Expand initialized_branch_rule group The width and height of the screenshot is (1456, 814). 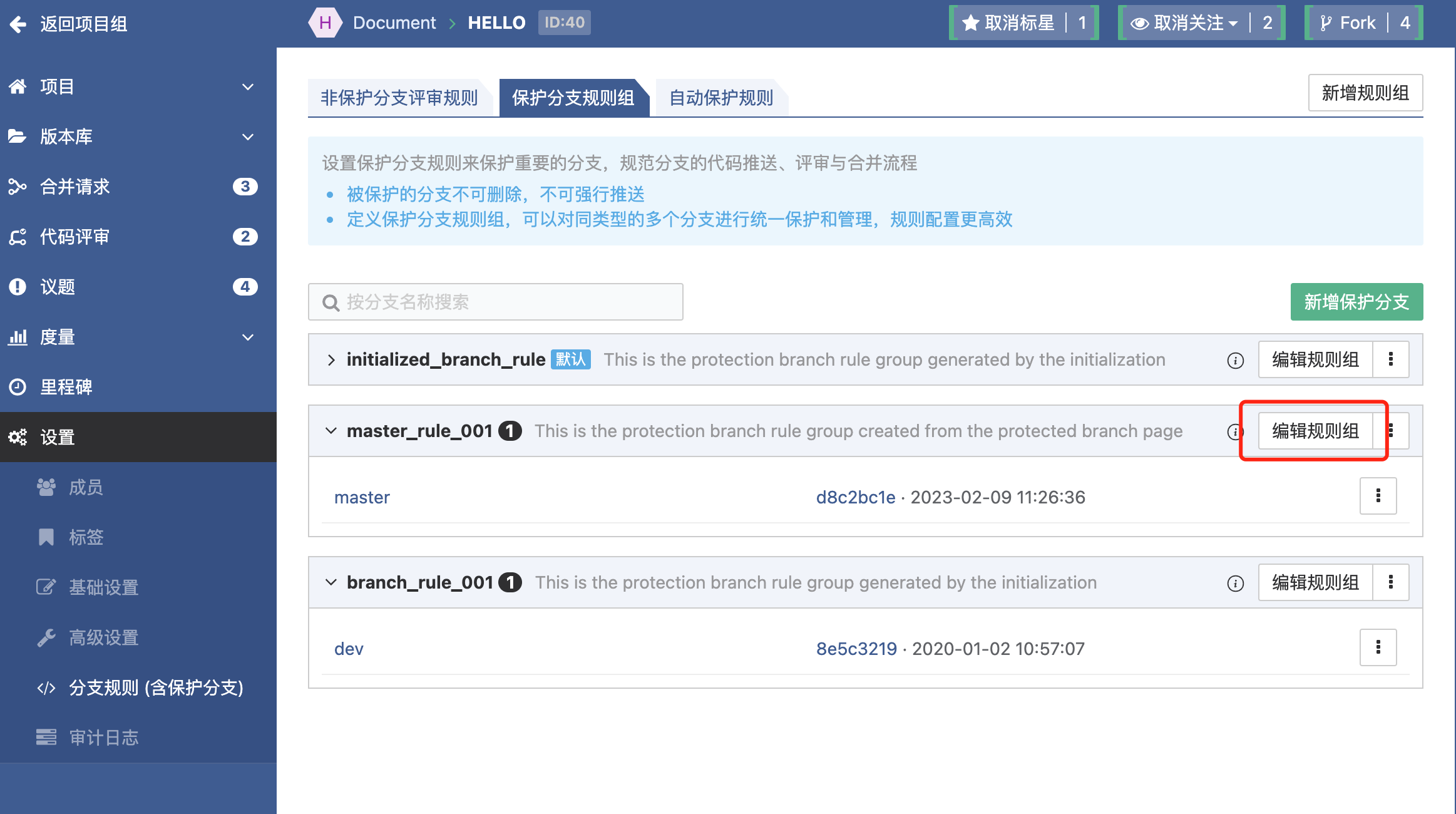(331, 359)
